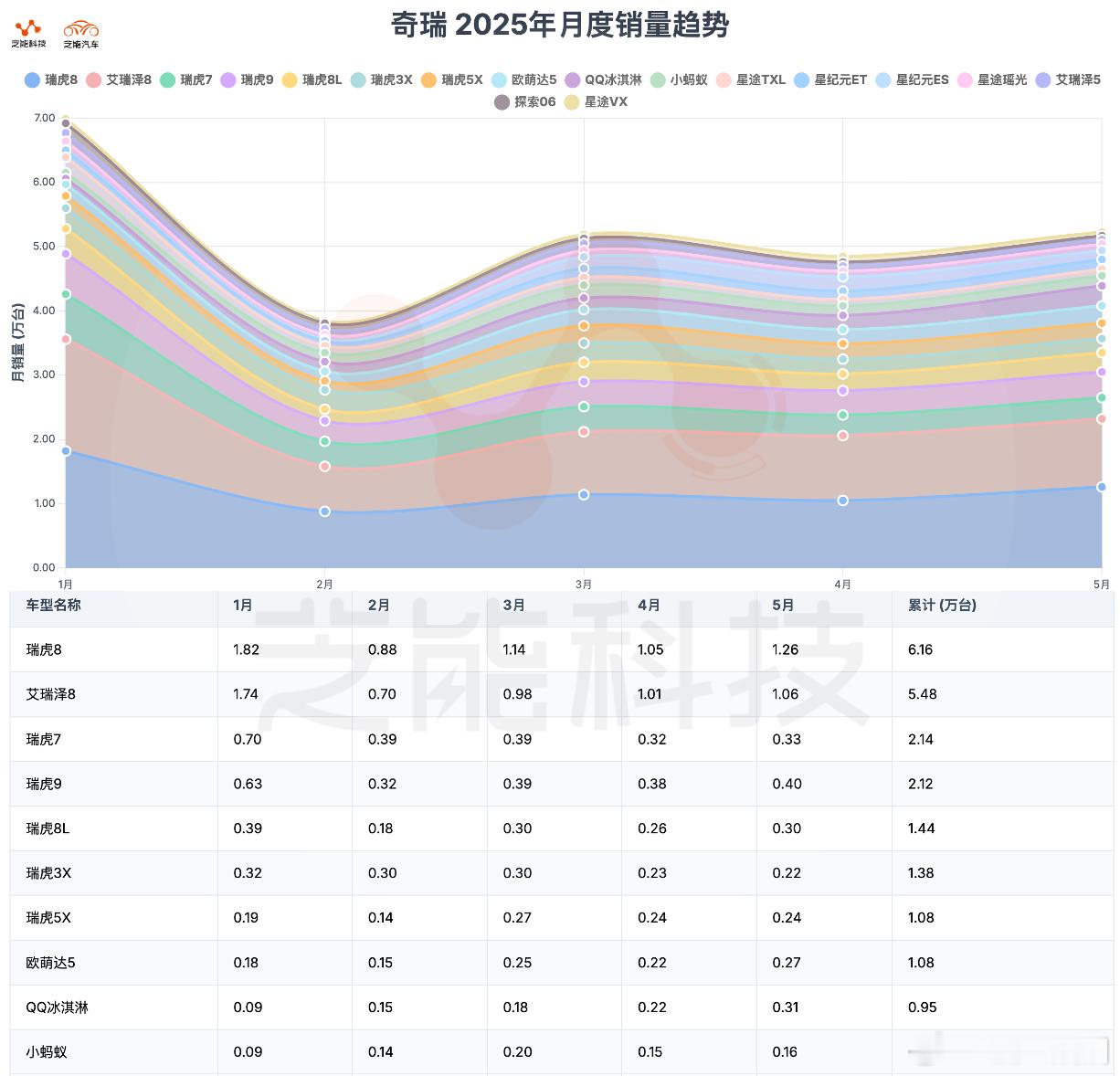Click the 2月 x-axis label
Screen dimensions: 1120x1076
pos(324,585)
